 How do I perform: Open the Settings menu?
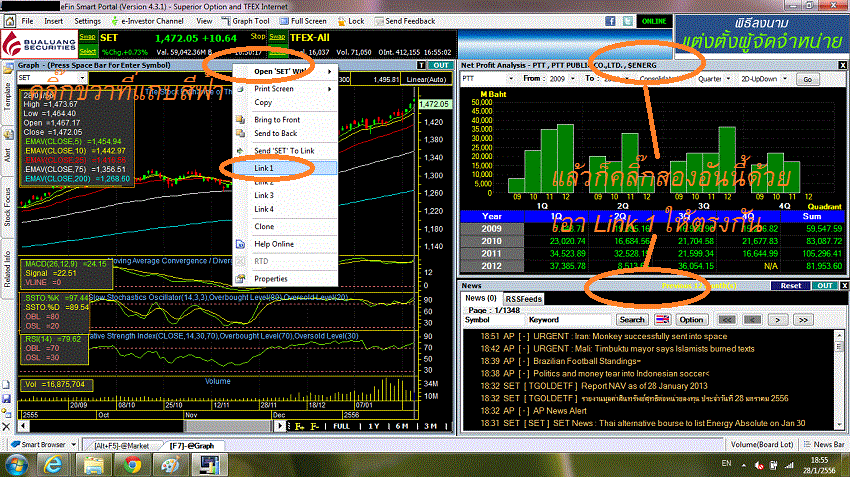click(x=87, y=21)
